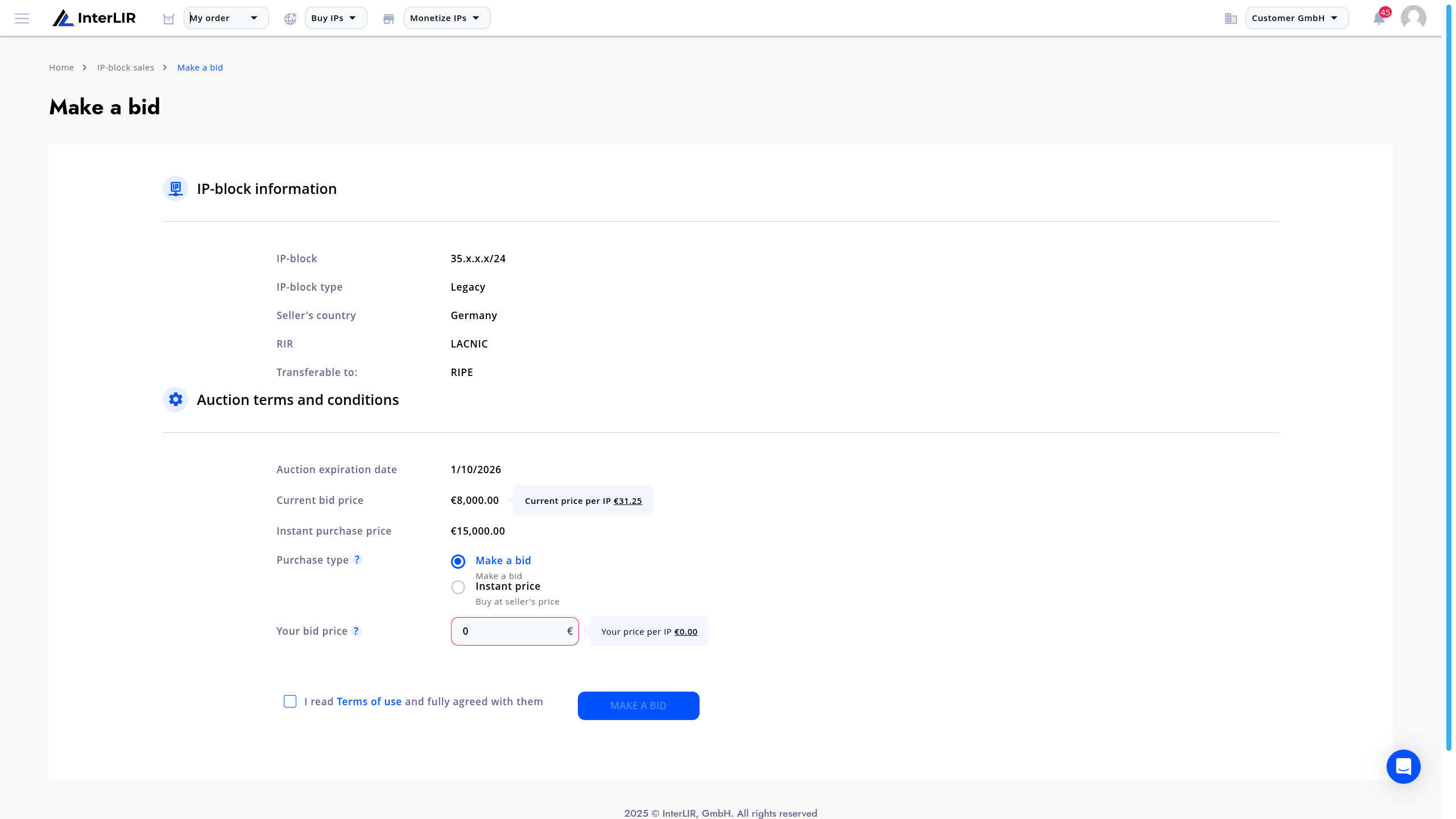Check the Terms of use agreement box
This screenshot has width=1456, height=819.
click(x=290, y=701)
